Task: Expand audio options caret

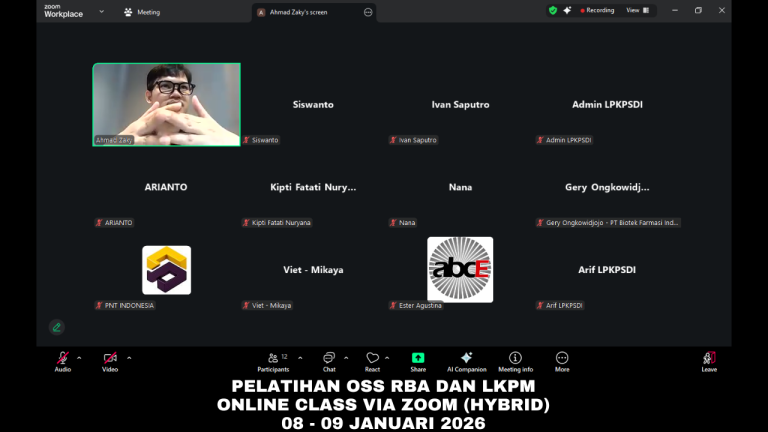Action: (79, 358)
